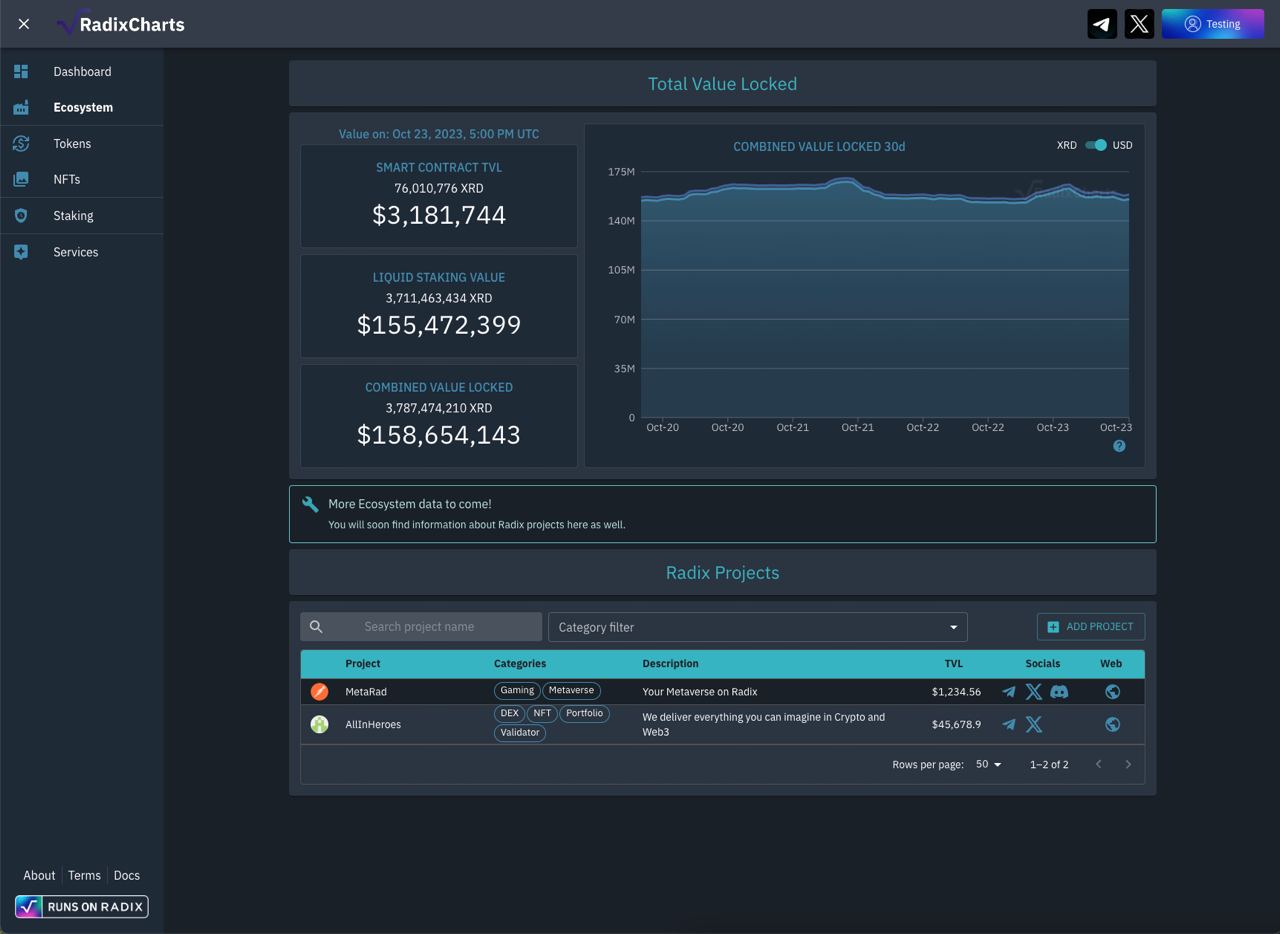Click the USD label beside the toggle
Image resolution: width=1280 pixels, height=934 pixels.
[x=1122, y=145]
